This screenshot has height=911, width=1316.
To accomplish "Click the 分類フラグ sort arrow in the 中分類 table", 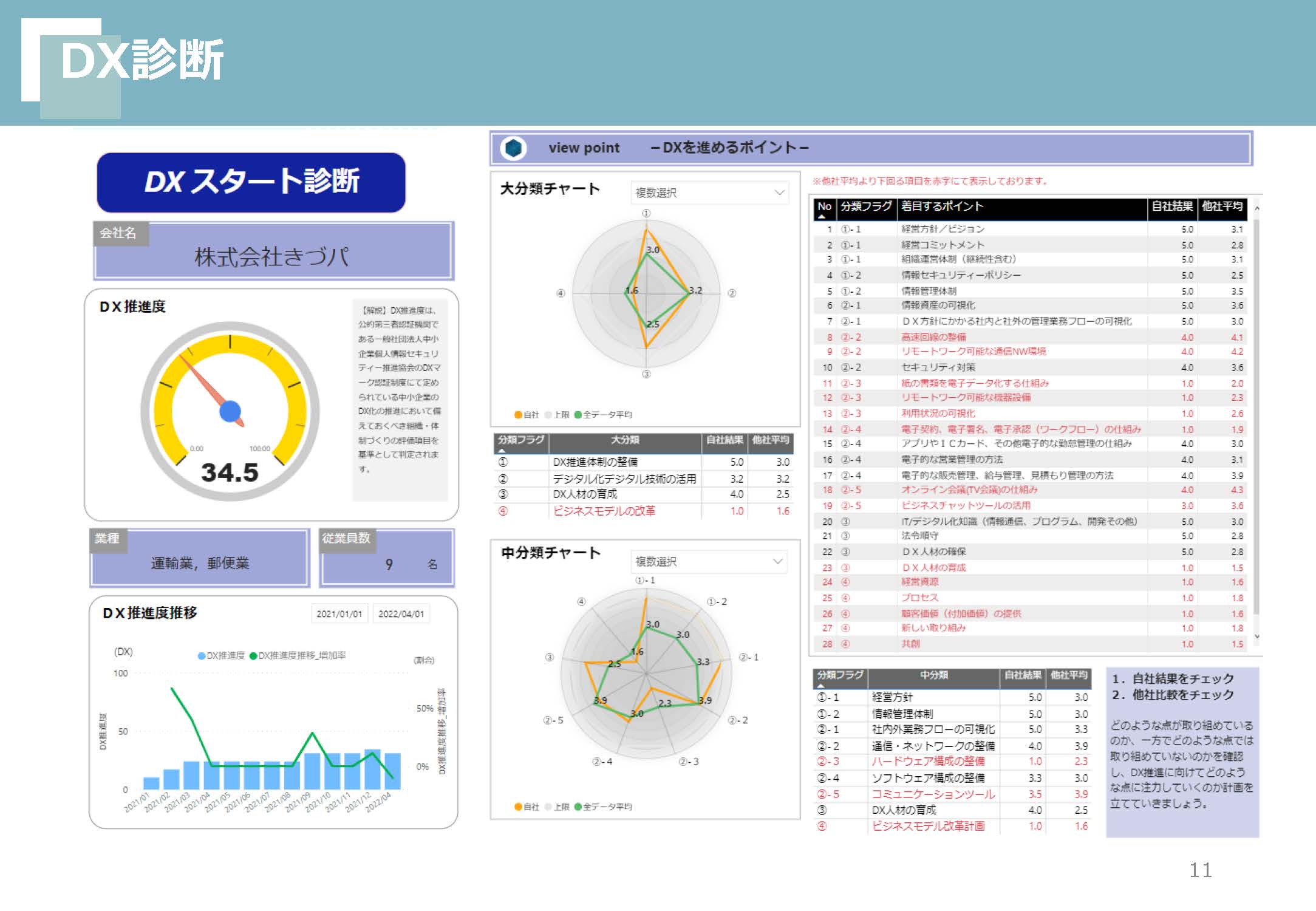I will click(820, 685).
